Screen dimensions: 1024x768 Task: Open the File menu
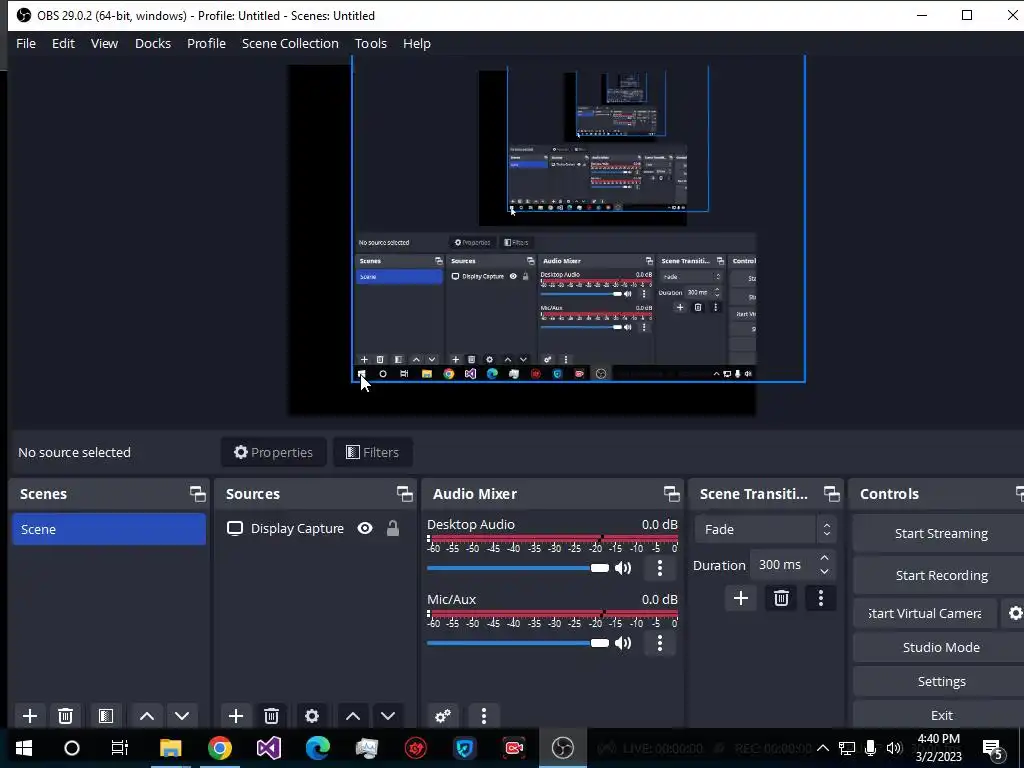point(26,43)
